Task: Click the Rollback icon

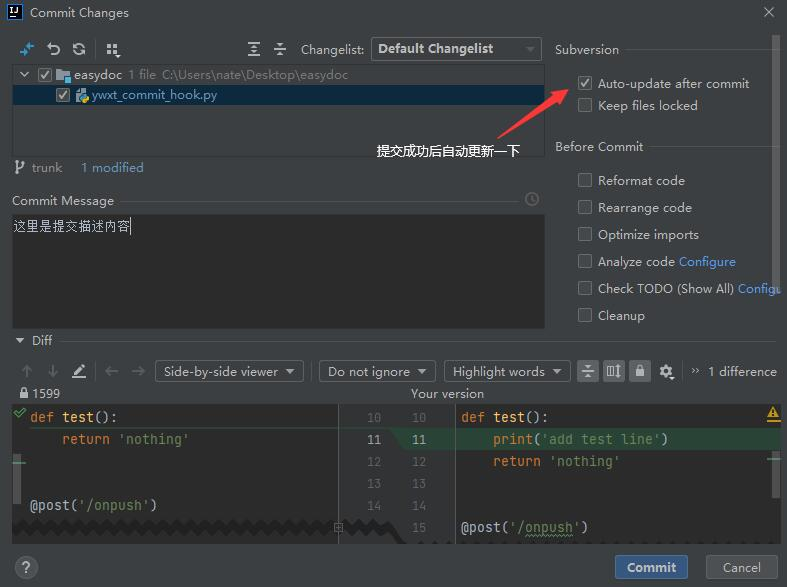Action: coord(53,49)
